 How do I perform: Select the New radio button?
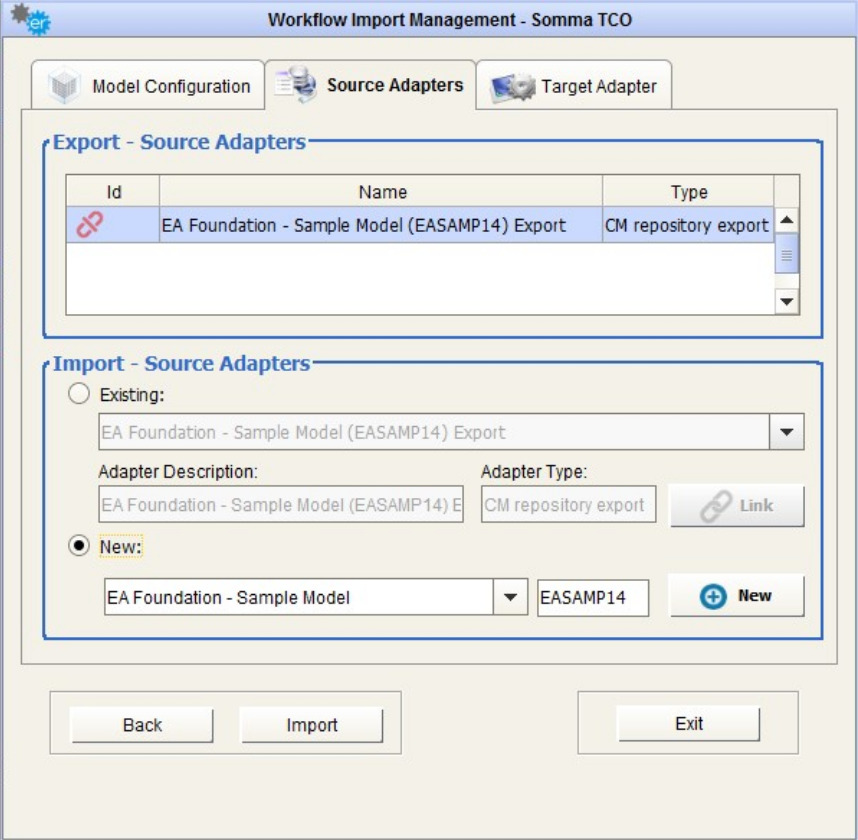click(x=79, y=546)
